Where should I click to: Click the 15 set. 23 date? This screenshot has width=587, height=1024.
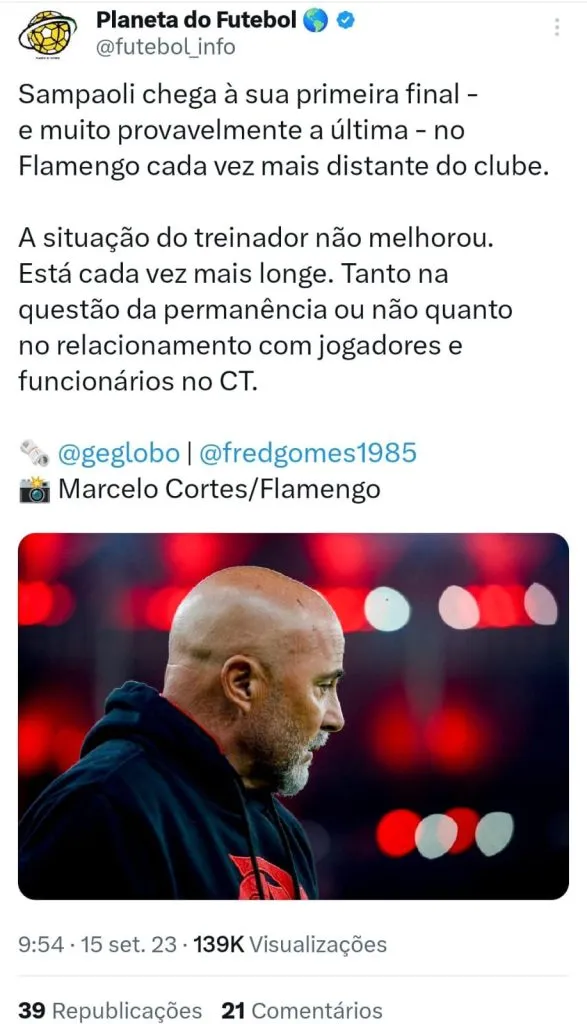tap(128, 944)
